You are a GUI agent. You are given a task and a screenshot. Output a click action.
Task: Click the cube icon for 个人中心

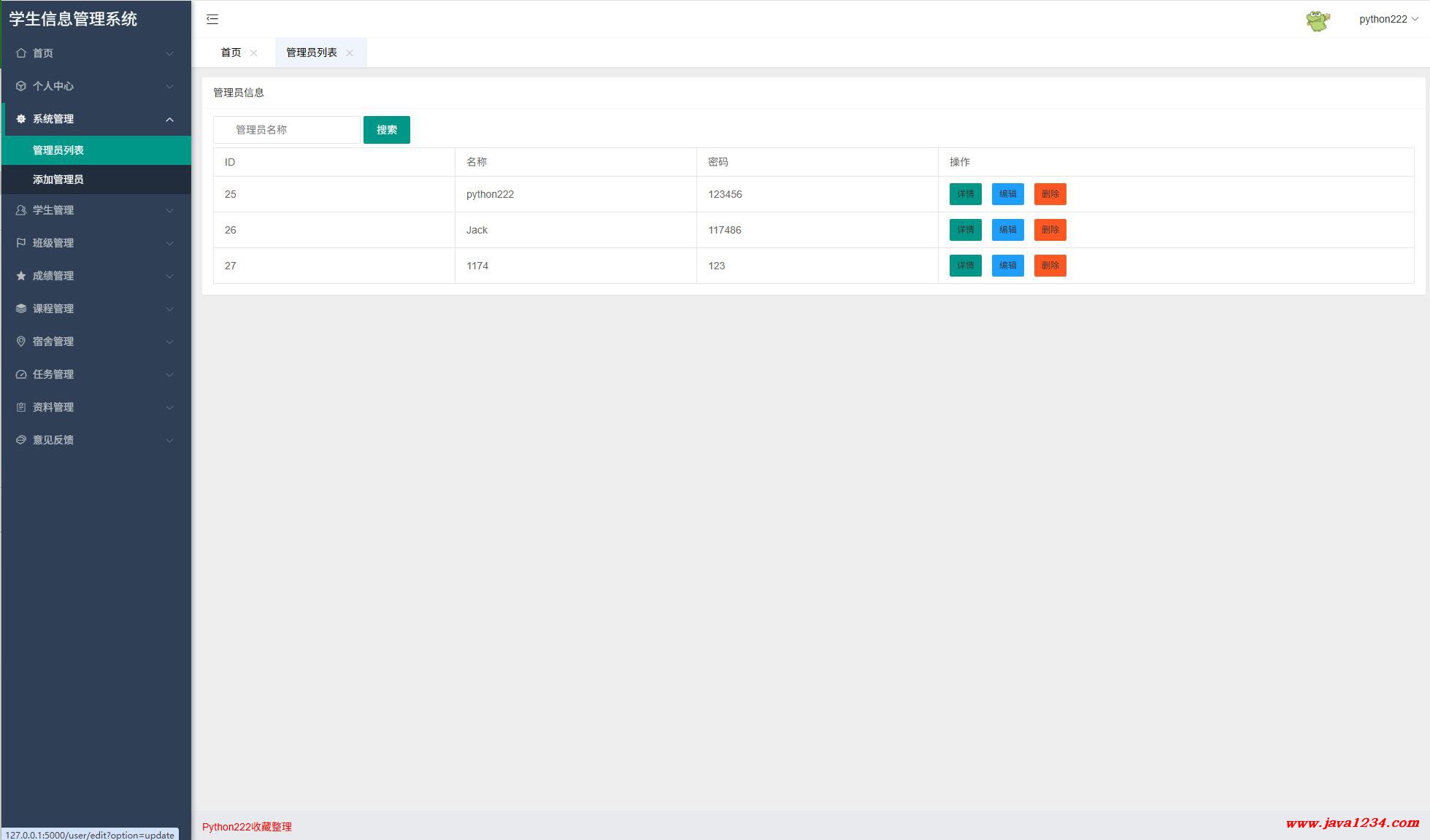[21, 86]
